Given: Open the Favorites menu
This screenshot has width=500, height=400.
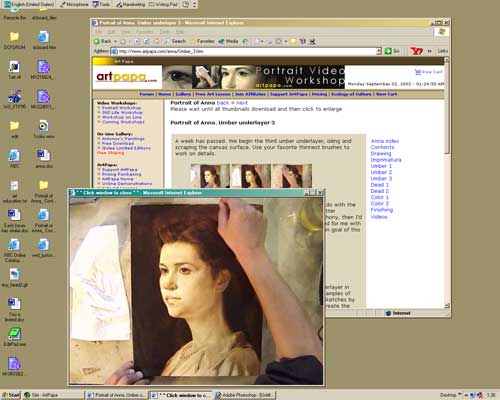Looking at the screenshot, I should [144, 32].
